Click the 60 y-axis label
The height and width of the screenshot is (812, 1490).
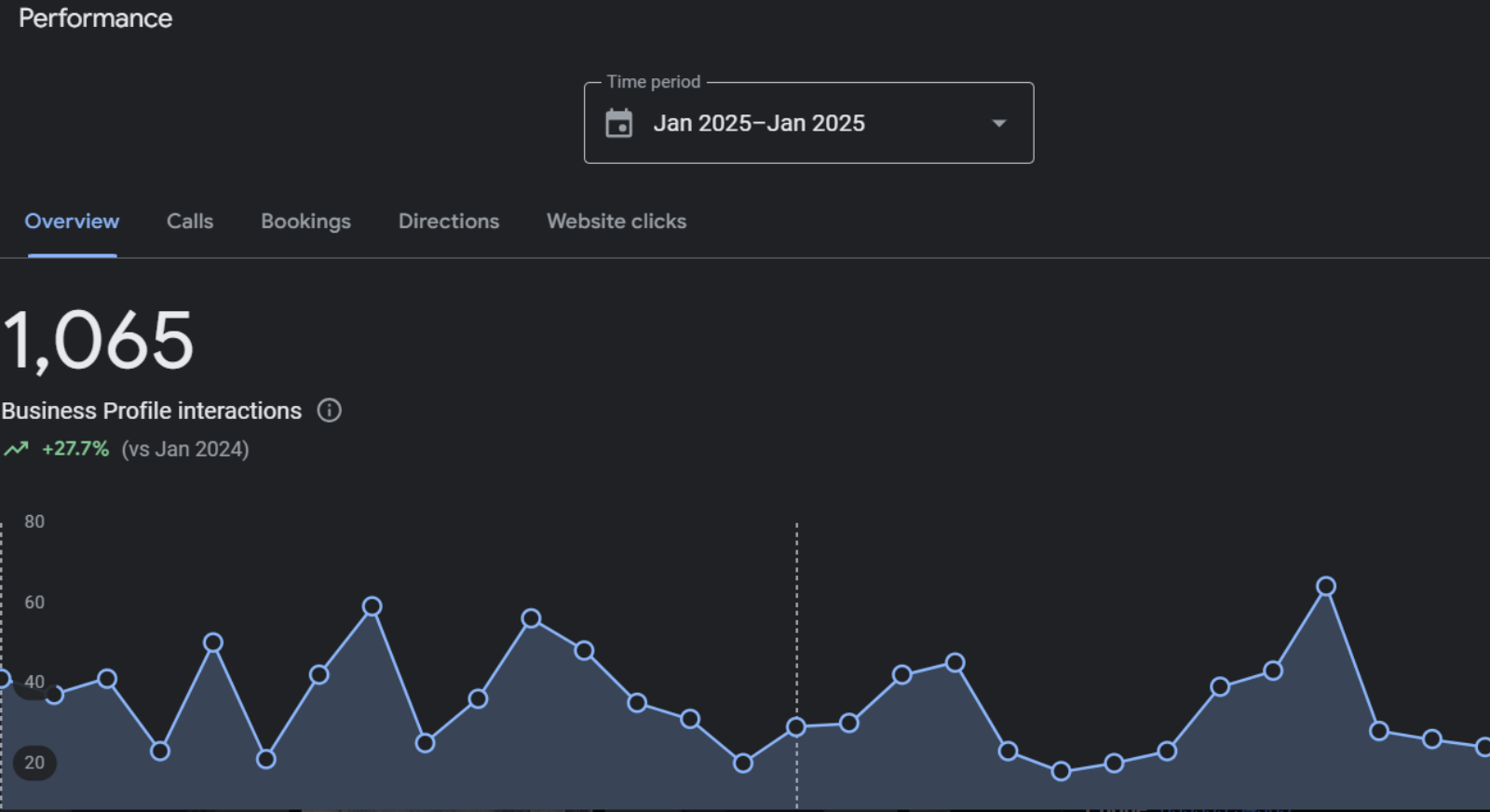click(x=34, y=602)
